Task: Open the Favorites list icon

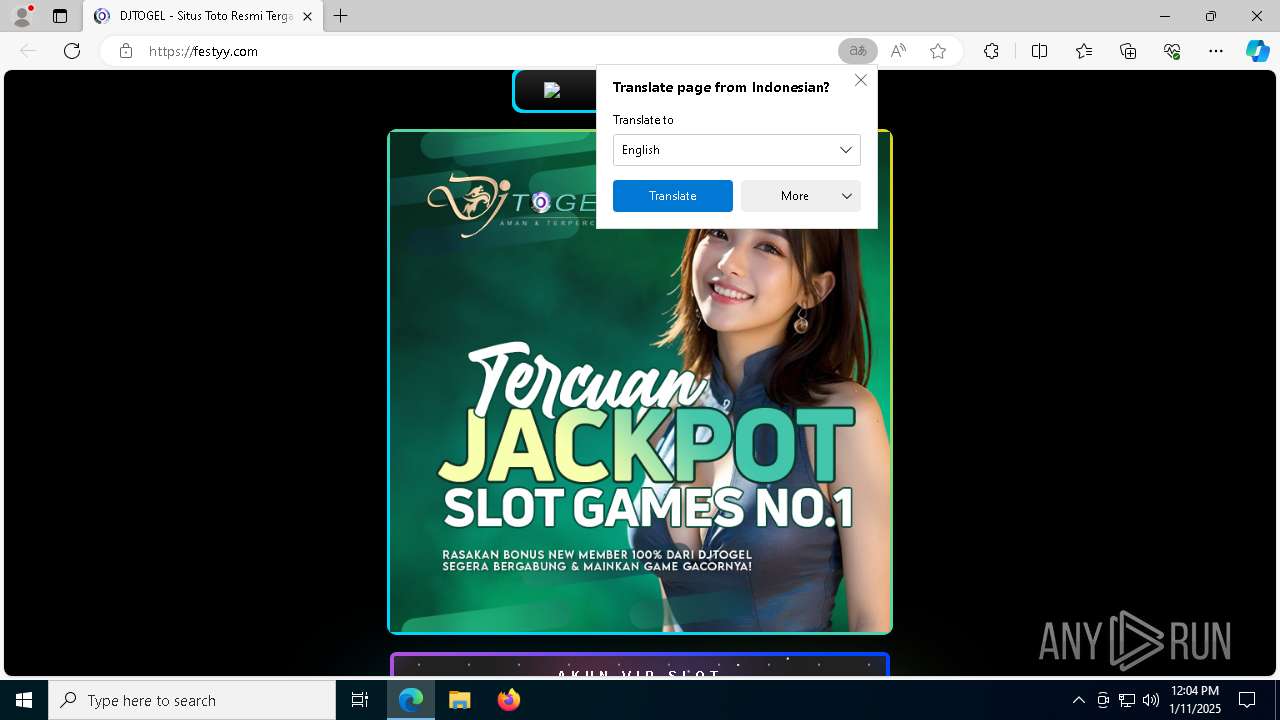Action: click(1084, 51)
